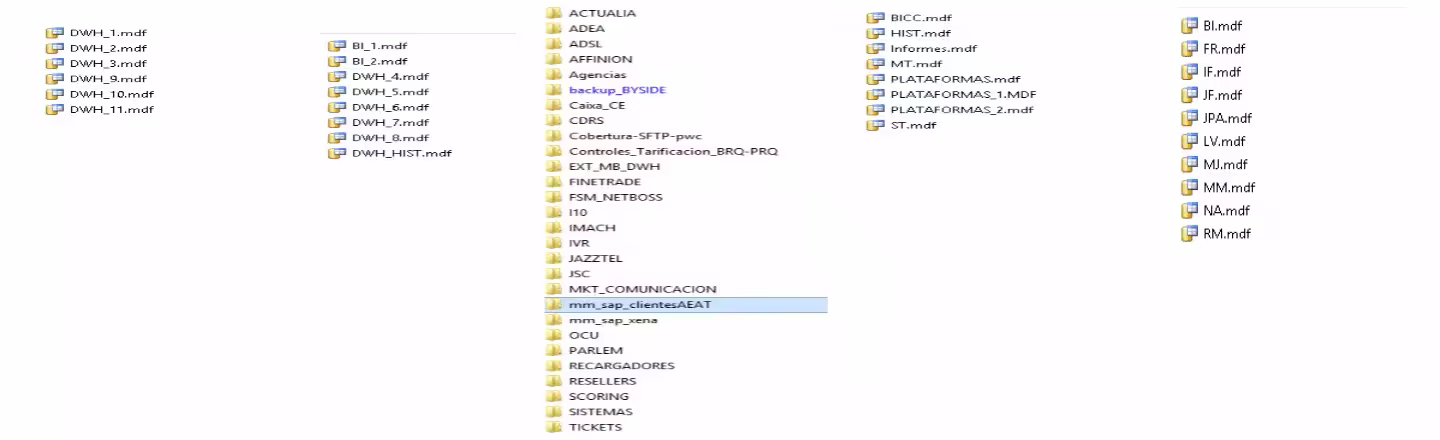Select the RECARGADORES folder name
The height and width of the screenshot is (440, 1440).
[x=621, y=366]
